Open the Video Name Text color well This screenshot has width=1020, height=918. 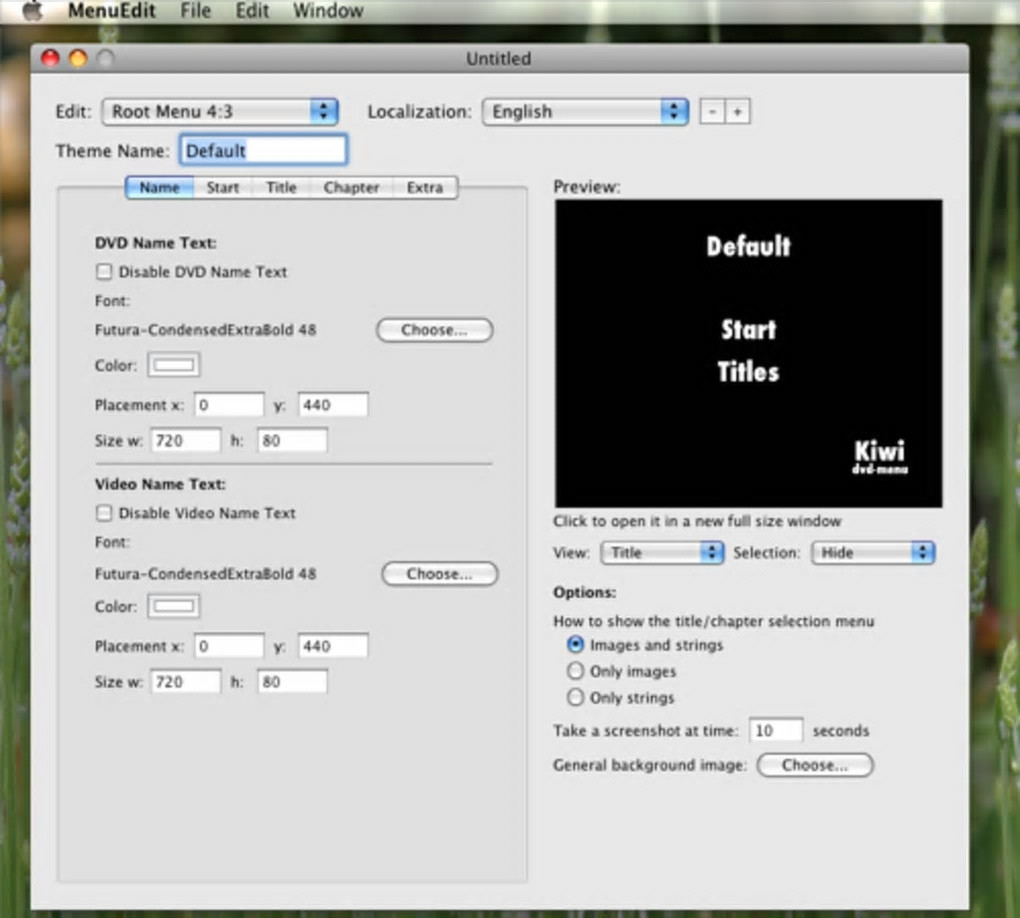pyautogui.click(x=174, y=606)
